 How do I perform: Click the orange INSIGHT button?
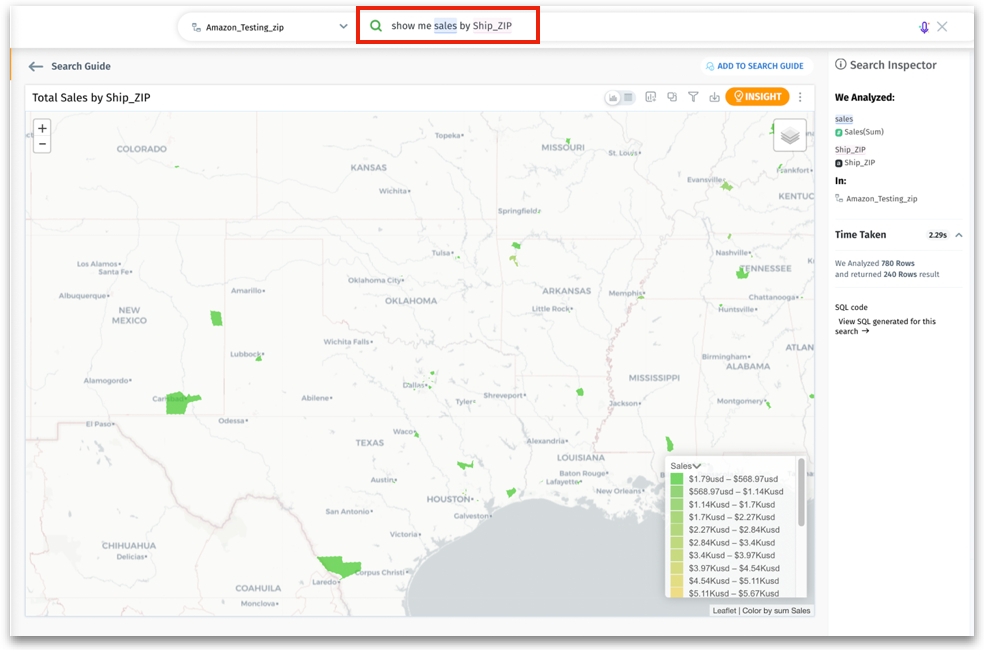pyautogui.click(x=757, y=97)
